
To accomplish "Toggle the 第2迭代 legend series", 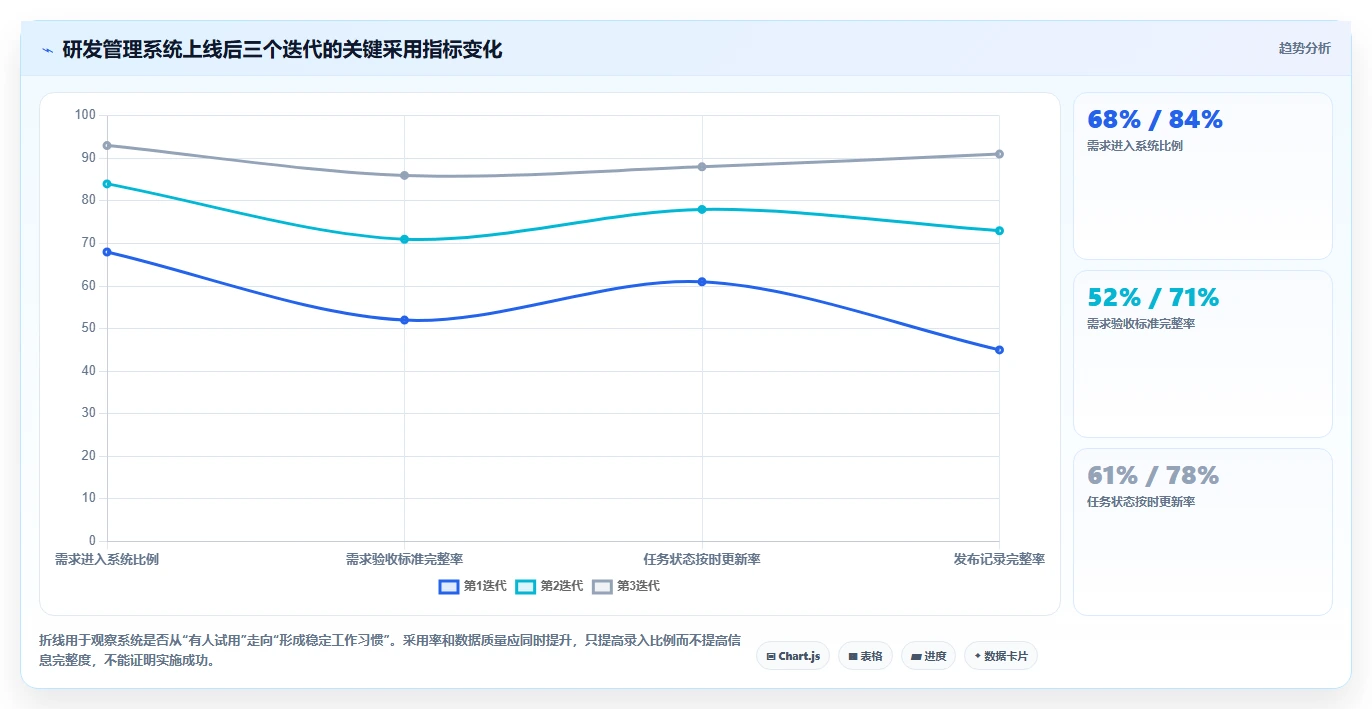I will pyautogui.click(x=549, y=586).
